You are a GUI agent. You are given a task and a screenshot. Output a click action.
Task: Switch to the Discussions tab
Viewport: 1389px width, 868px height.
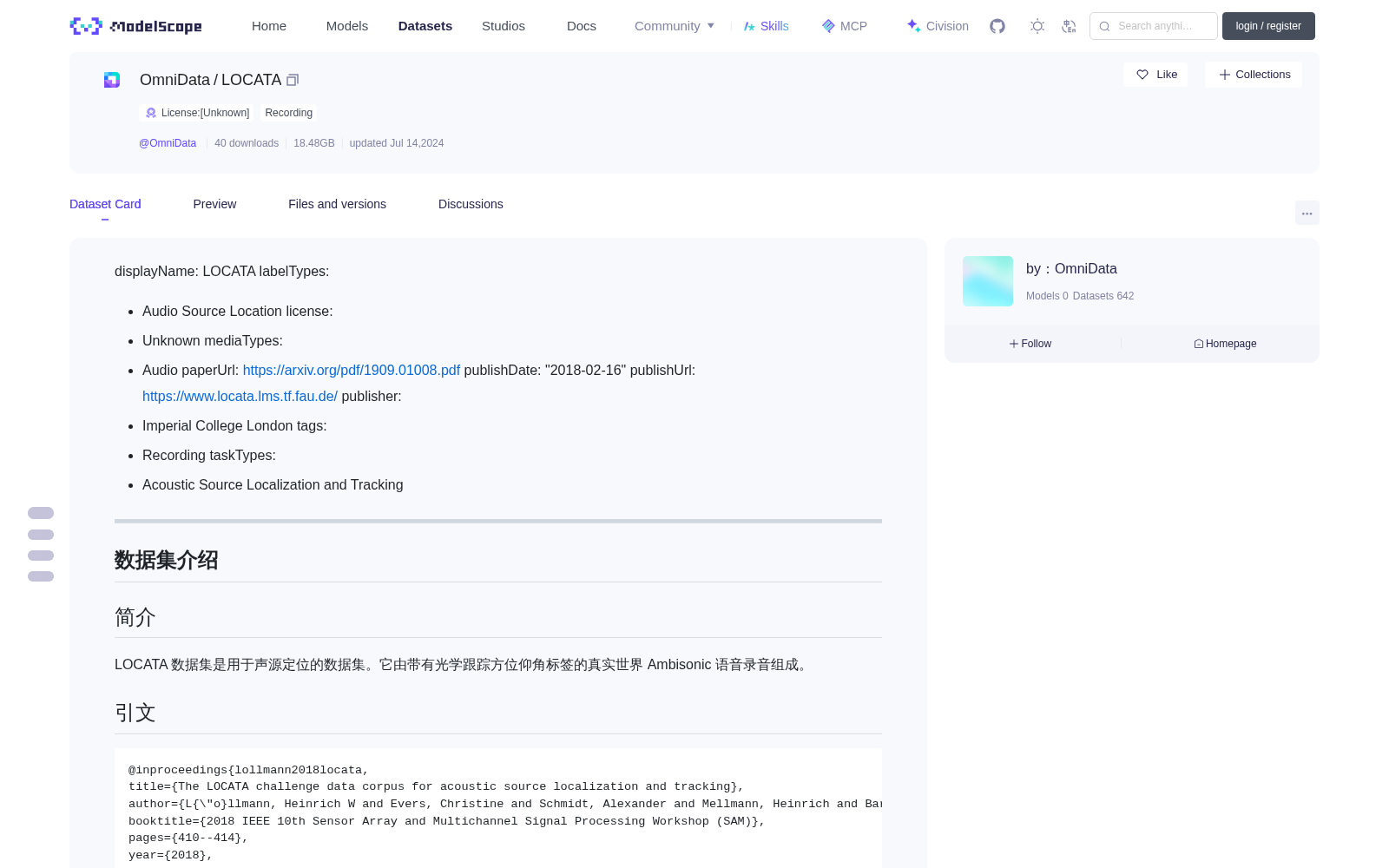point(471,204)
